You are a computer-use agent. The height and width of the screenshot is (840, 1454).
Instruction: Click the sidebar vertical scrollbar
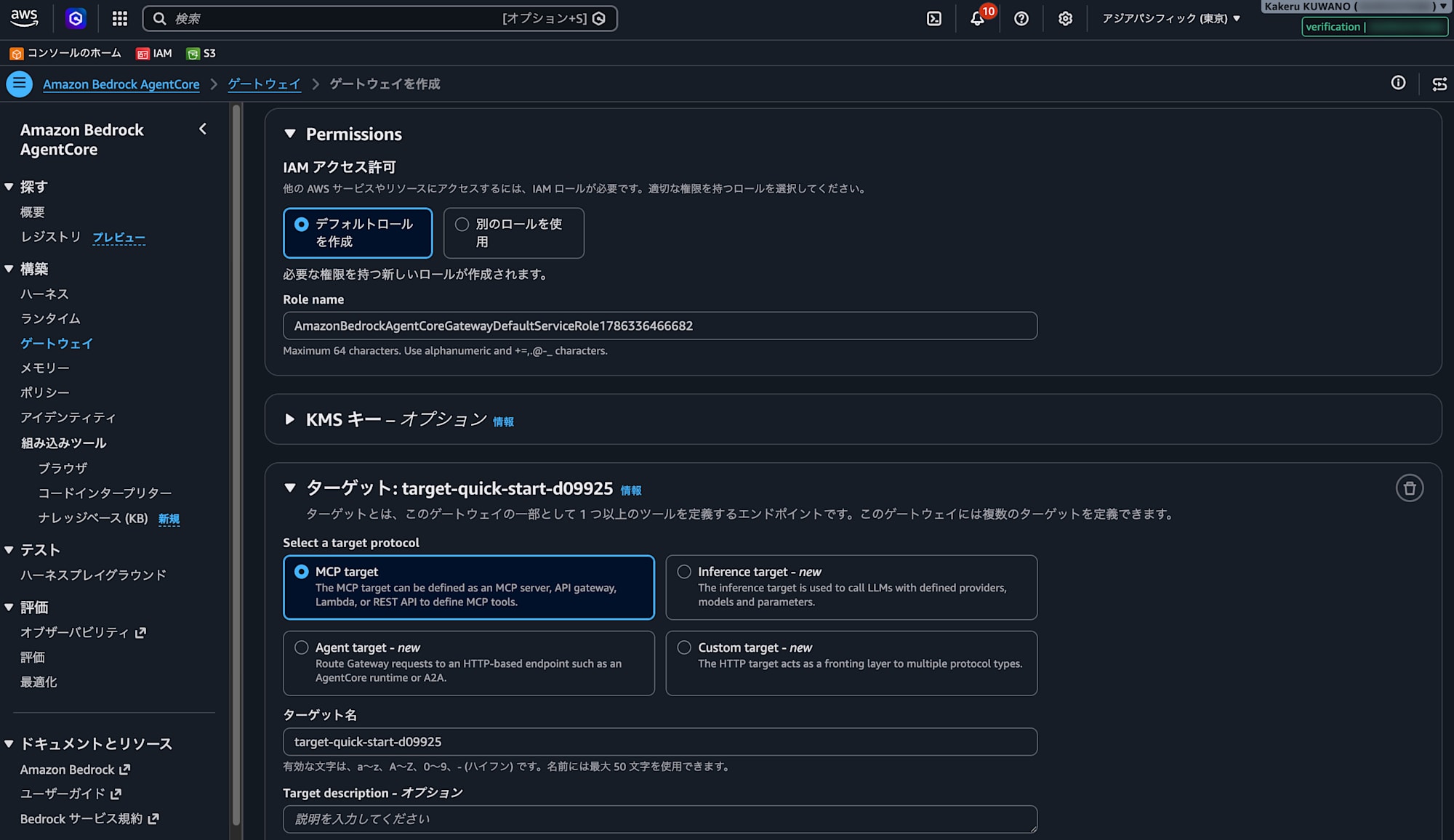(x=236, y=465)
